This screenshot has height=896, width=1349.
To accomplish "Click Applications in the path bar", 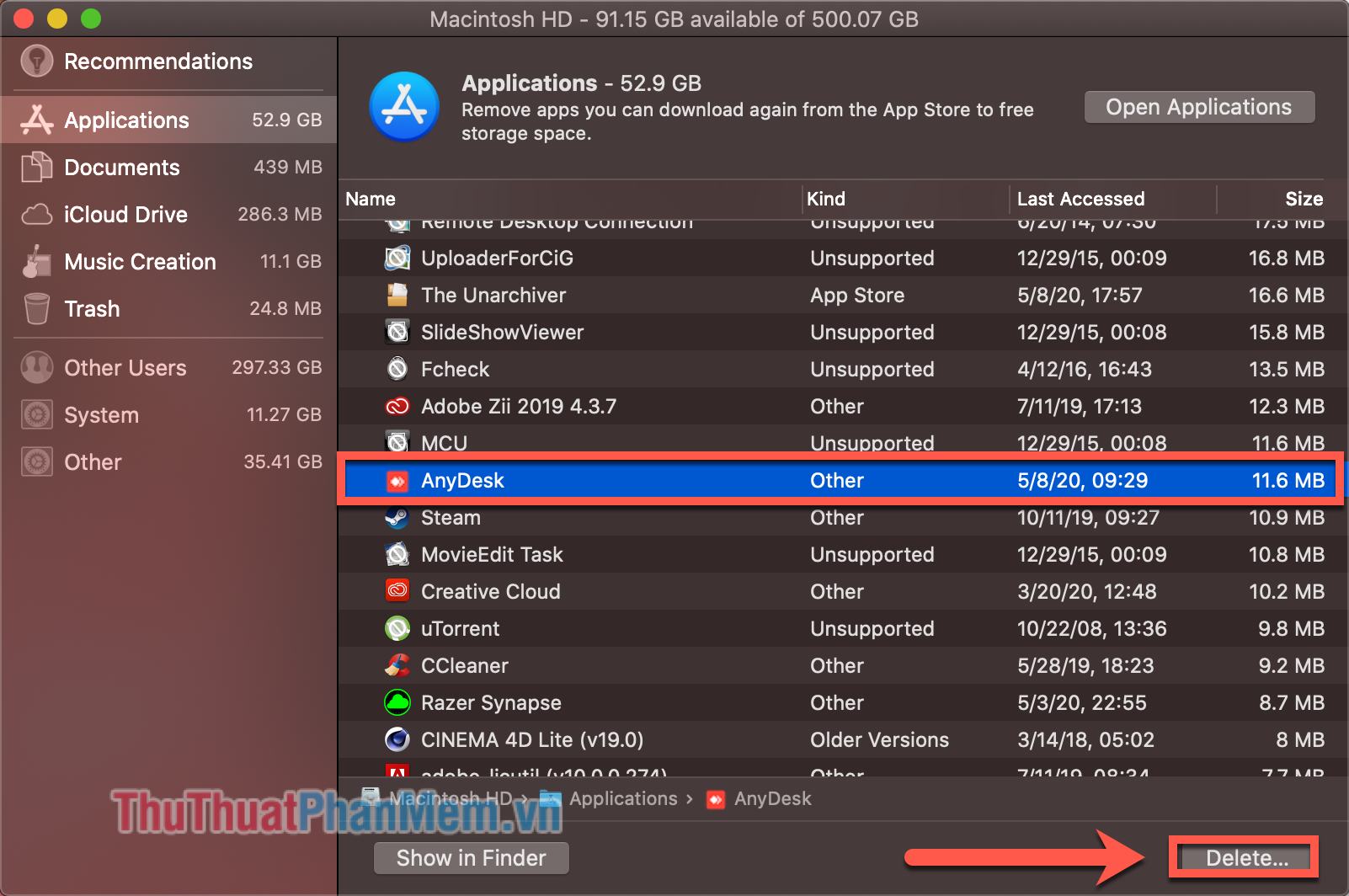I will 623,798.
